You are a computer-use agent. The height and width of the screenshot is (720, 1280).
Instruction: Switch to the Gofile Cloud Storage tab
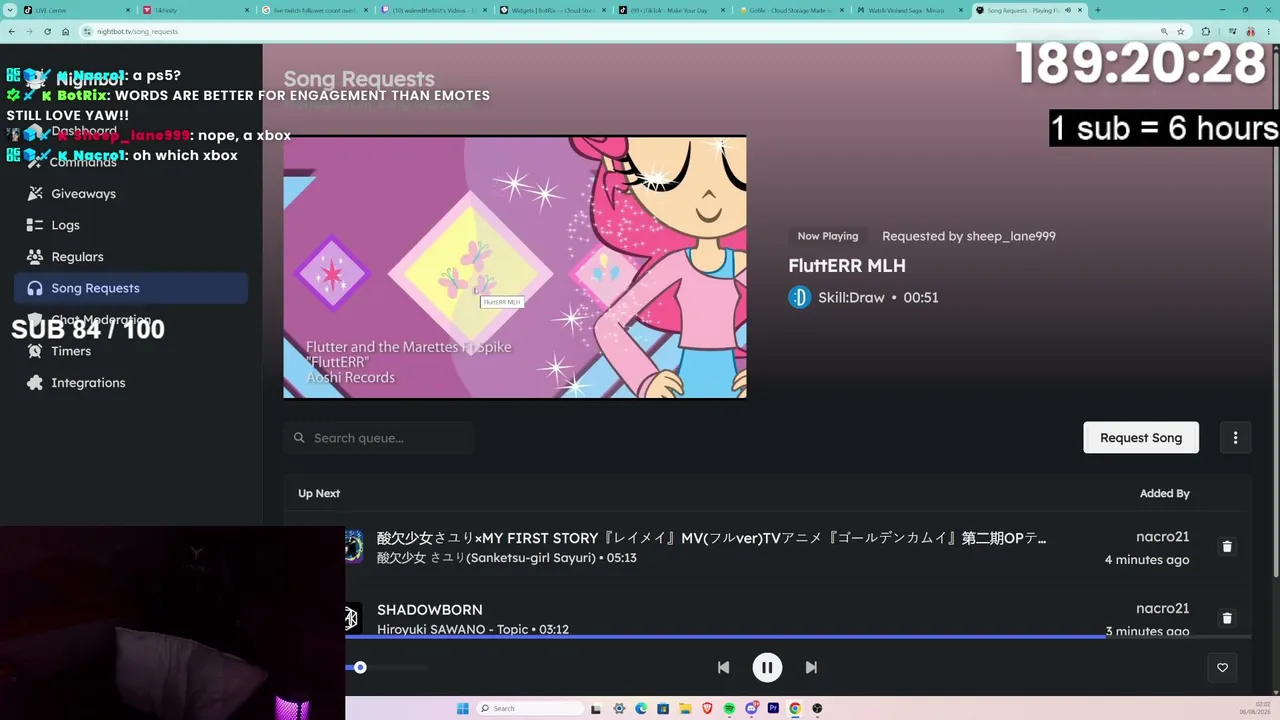(x=790, y=10)
